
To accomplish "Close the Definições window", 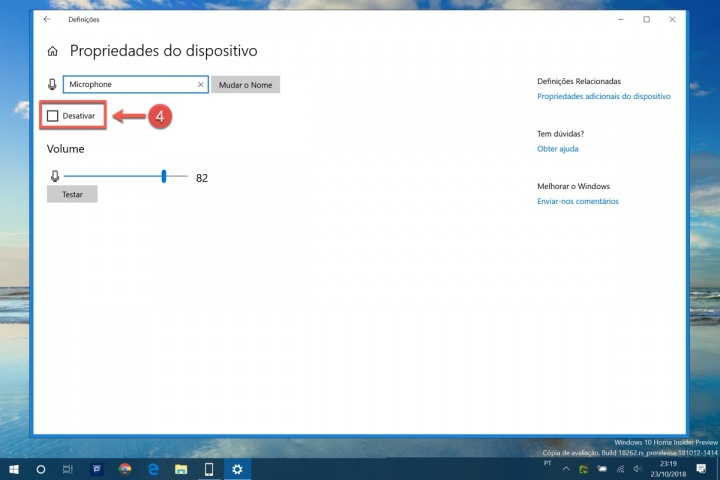I will (x=672, y=19).
